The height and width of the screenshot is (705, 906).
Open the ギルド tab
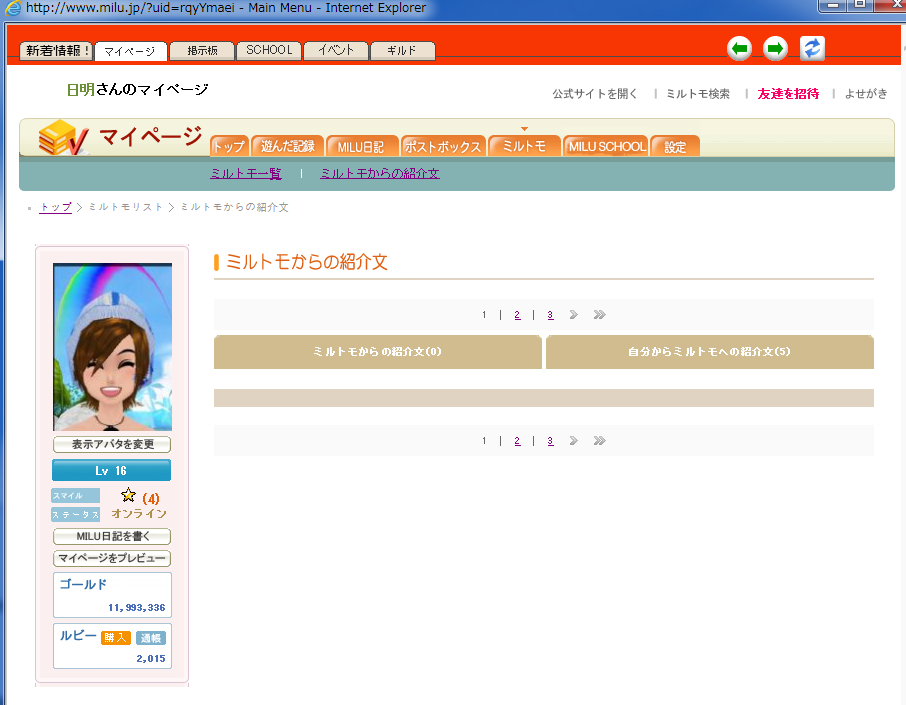click(402, 51)
